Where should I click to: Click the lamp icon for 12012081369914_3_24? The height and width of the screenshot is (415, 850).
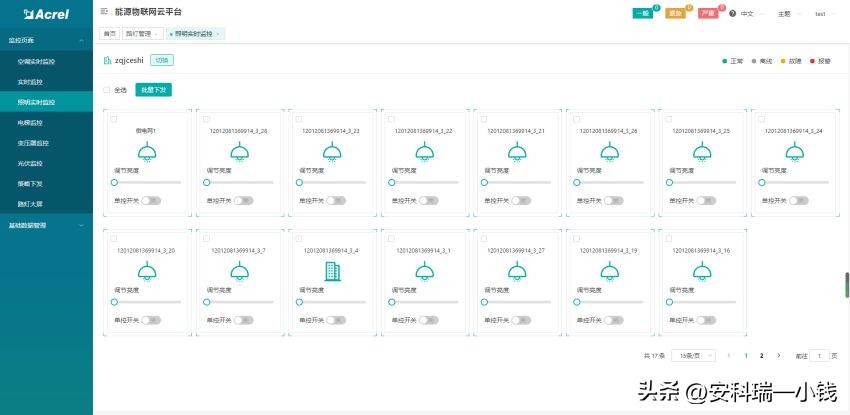click(793, 152)
